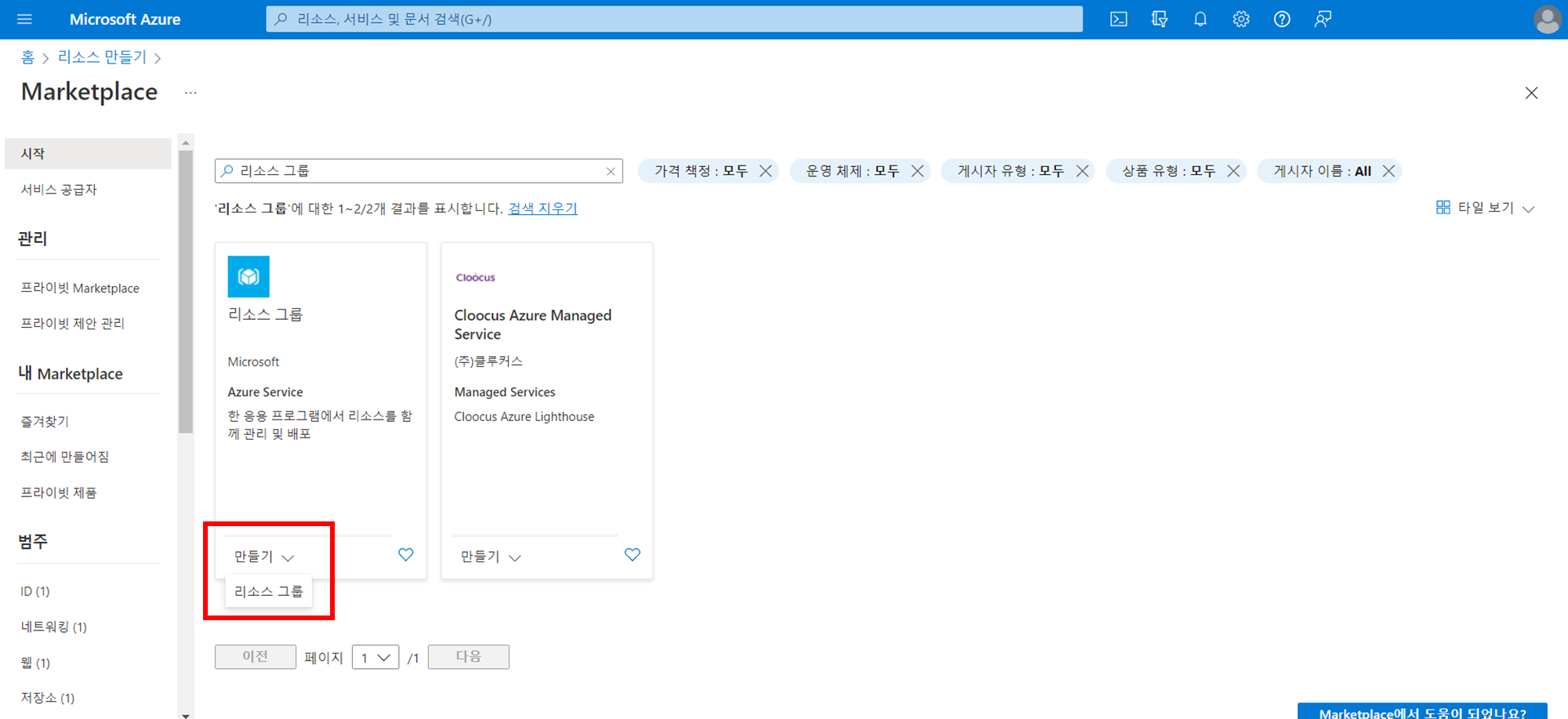
Task: Filter by 저장소 (1) category
Action: click(x=47, y=697)
